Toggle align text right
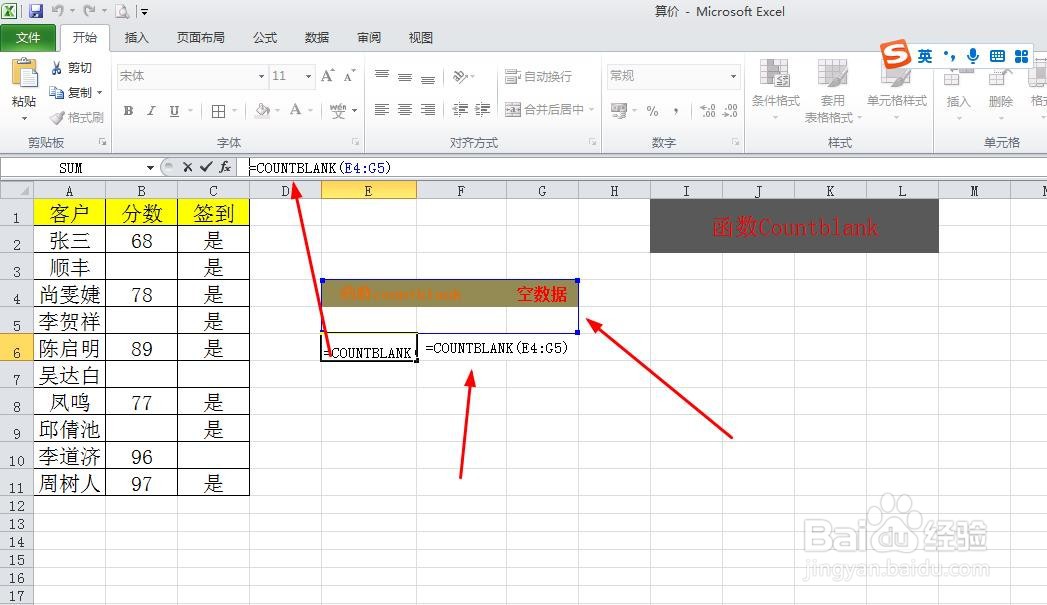 pyautogui.click(x=428, y=110)
